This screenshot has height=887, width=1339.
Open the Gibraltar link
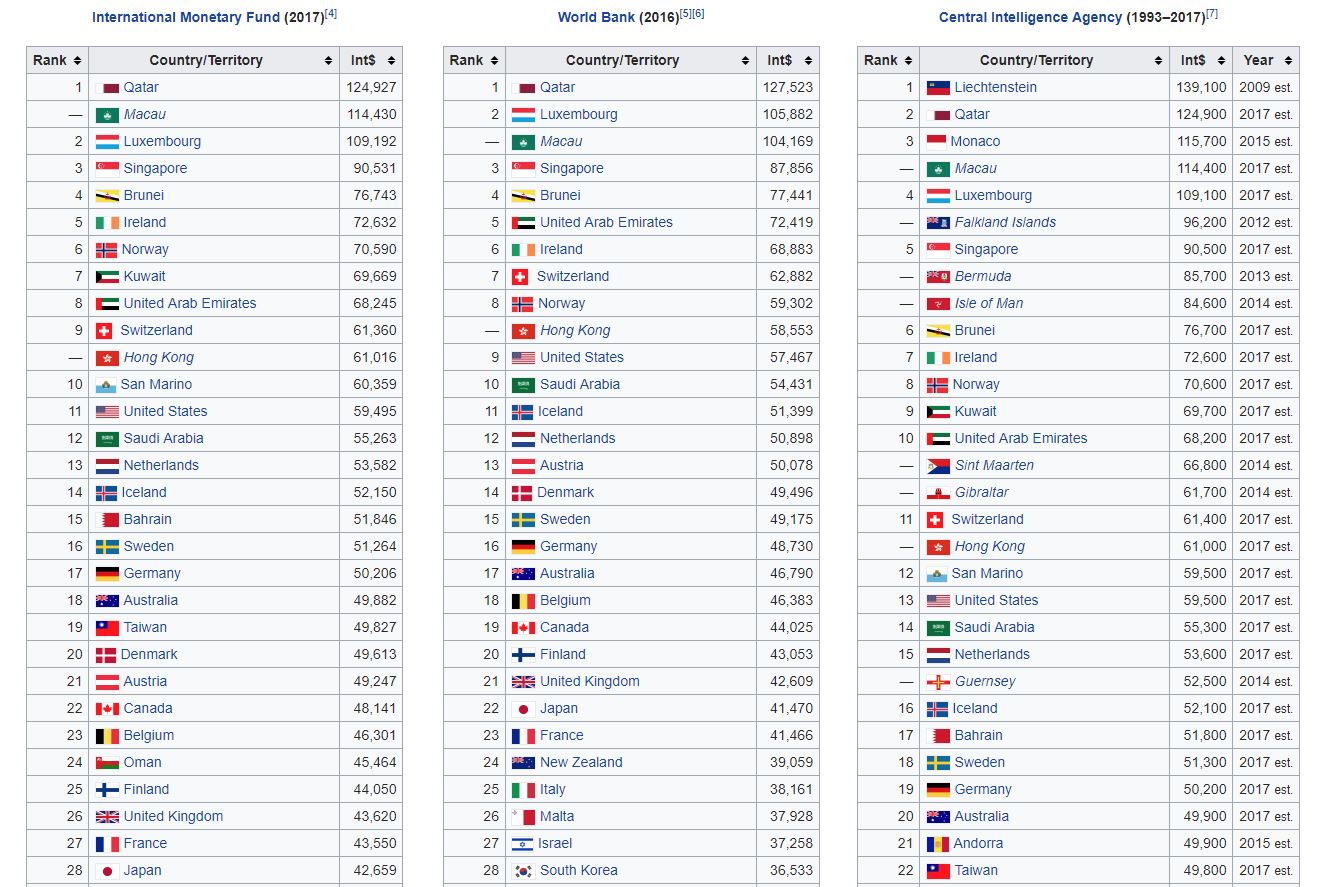[982, 493]
